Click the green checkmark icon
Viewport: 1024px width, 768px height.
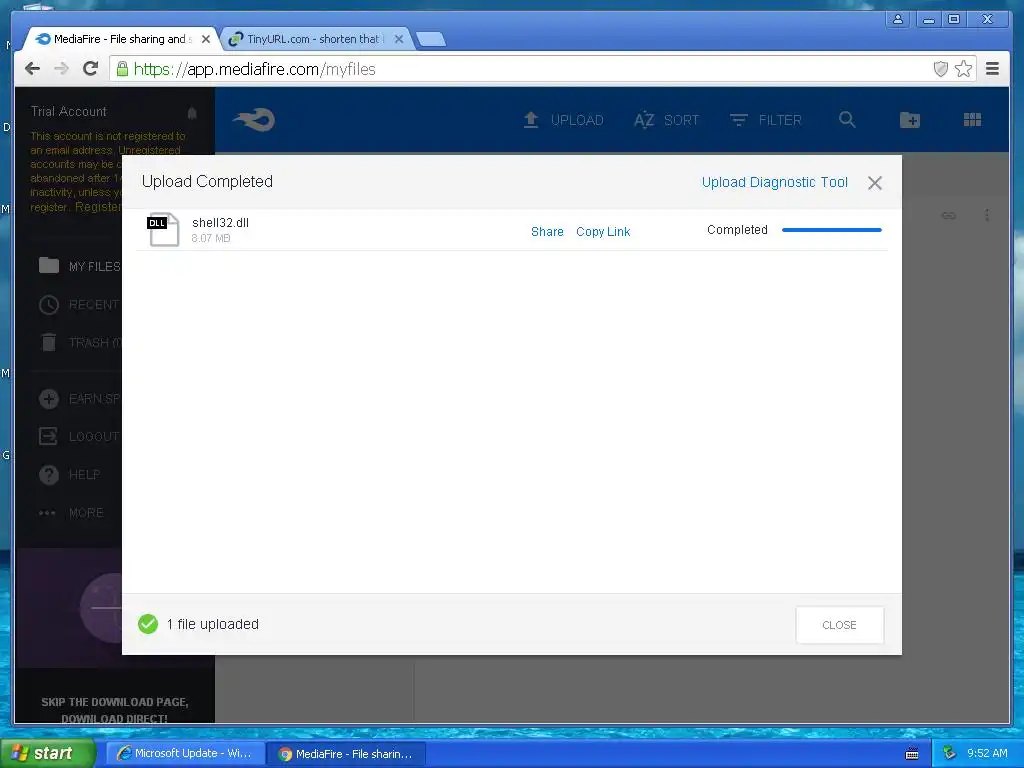click(148, 624)
